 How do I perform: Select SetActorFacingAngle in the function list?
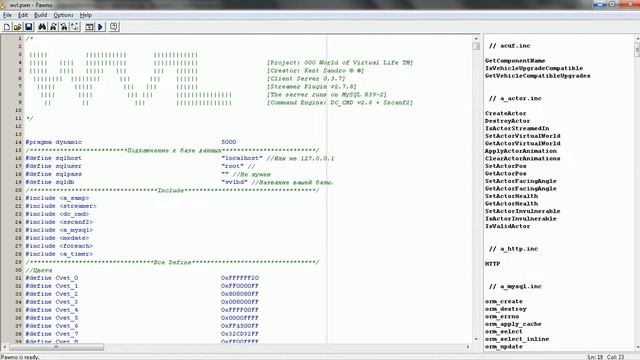(x=520, y=181)
